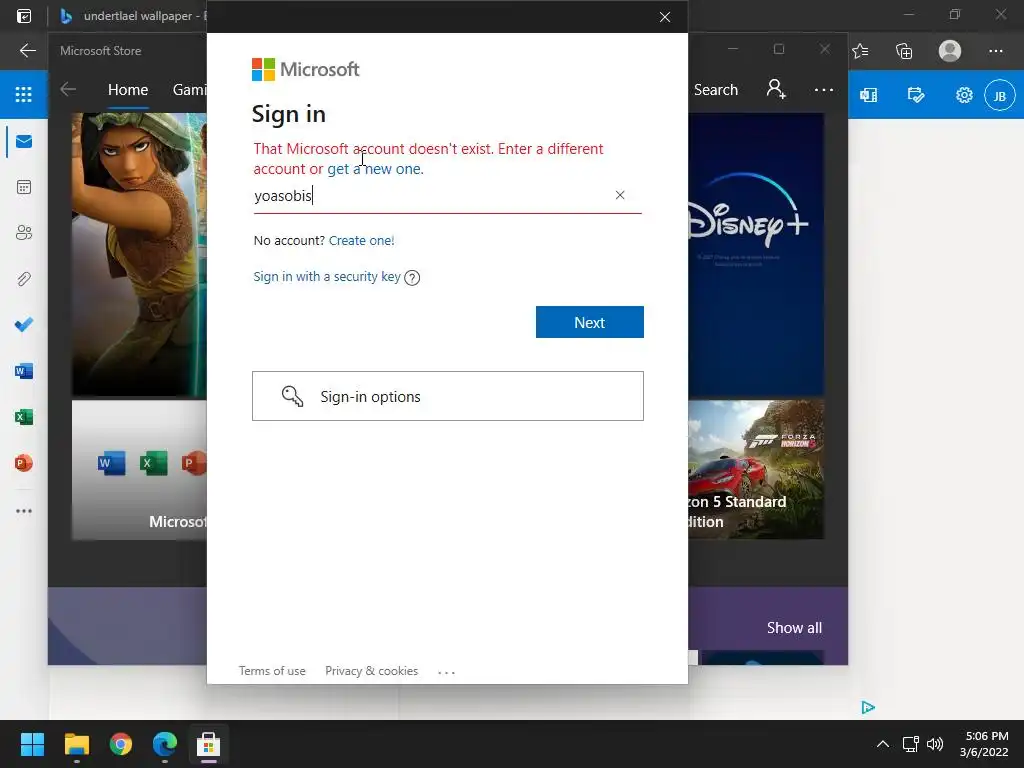
Task: Open volume control in system tray
Action: pyautogui.click(x=935, y=744)
